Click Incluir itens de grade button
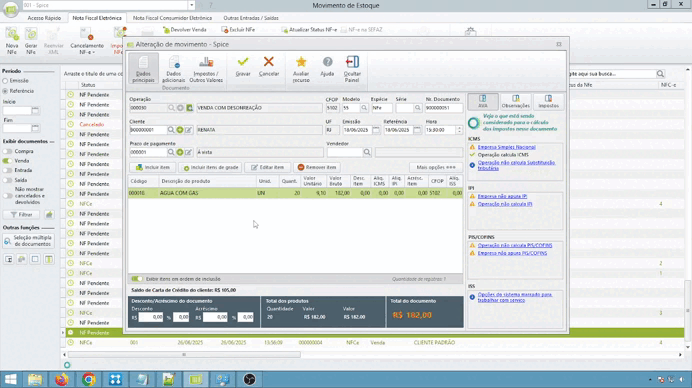692x388 pixels. click(x=211, y=167)
